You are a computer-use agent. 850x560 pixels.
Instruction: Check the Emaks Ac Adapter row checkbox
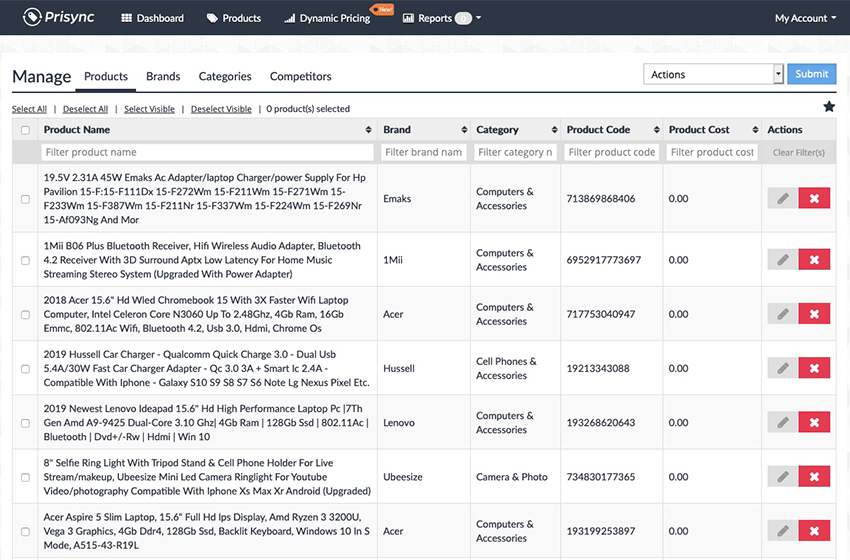[x=25, y=199]
